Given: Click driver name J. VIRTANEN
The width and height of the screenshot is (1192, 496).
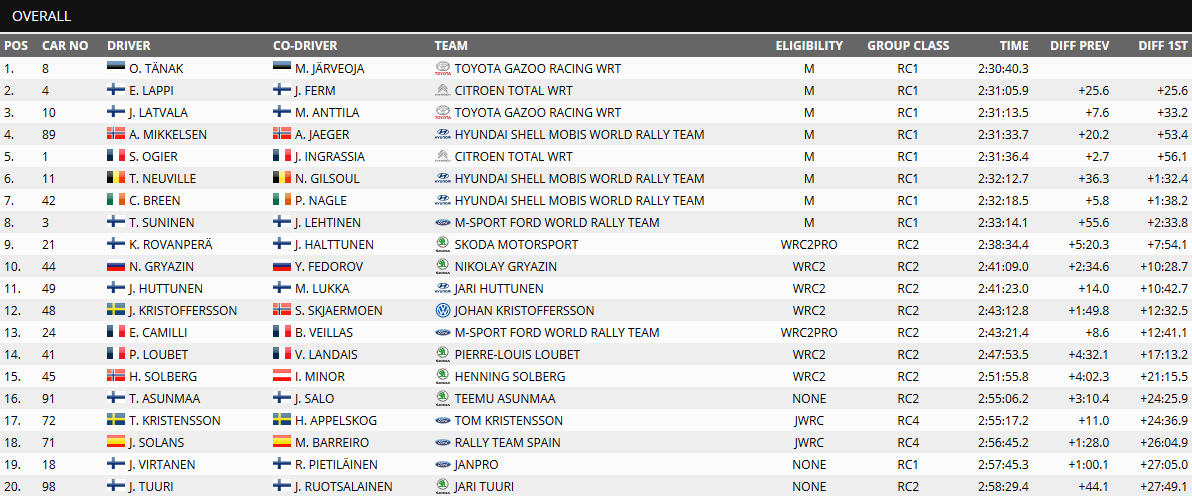Looking at the screenshot, I should 160,466.
